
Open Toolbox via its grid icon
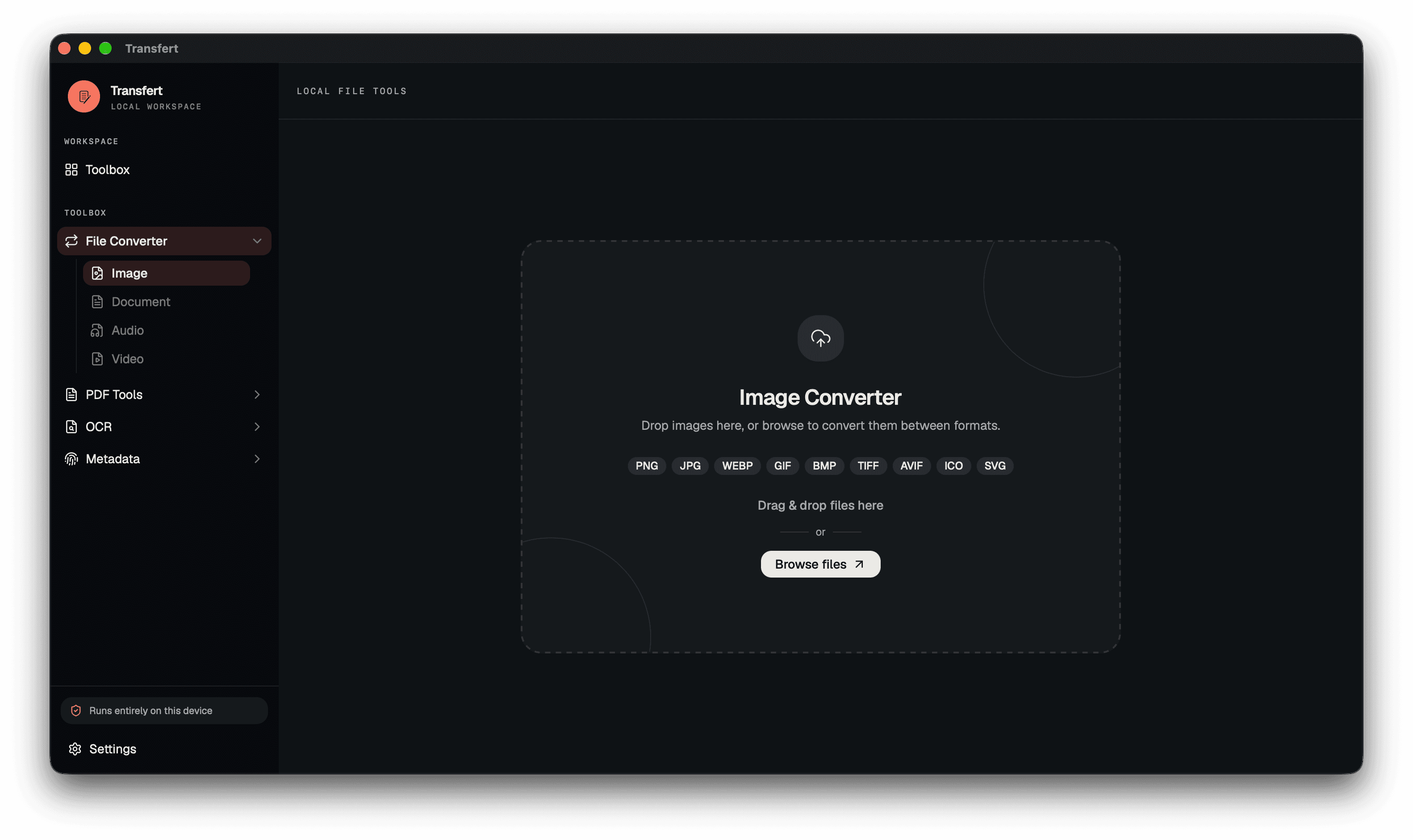71,170
